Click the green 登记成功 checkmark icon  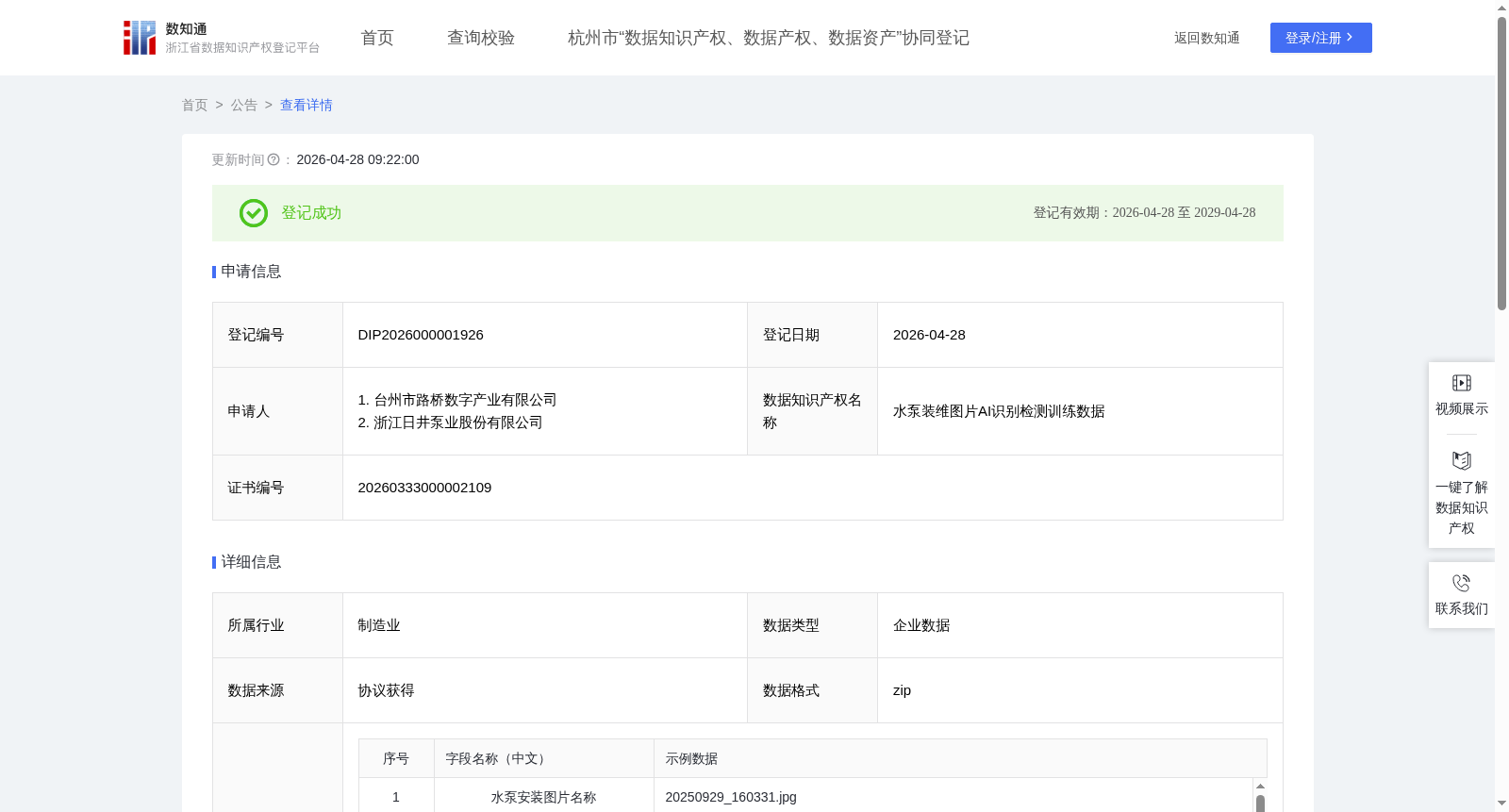pos(254,213)
